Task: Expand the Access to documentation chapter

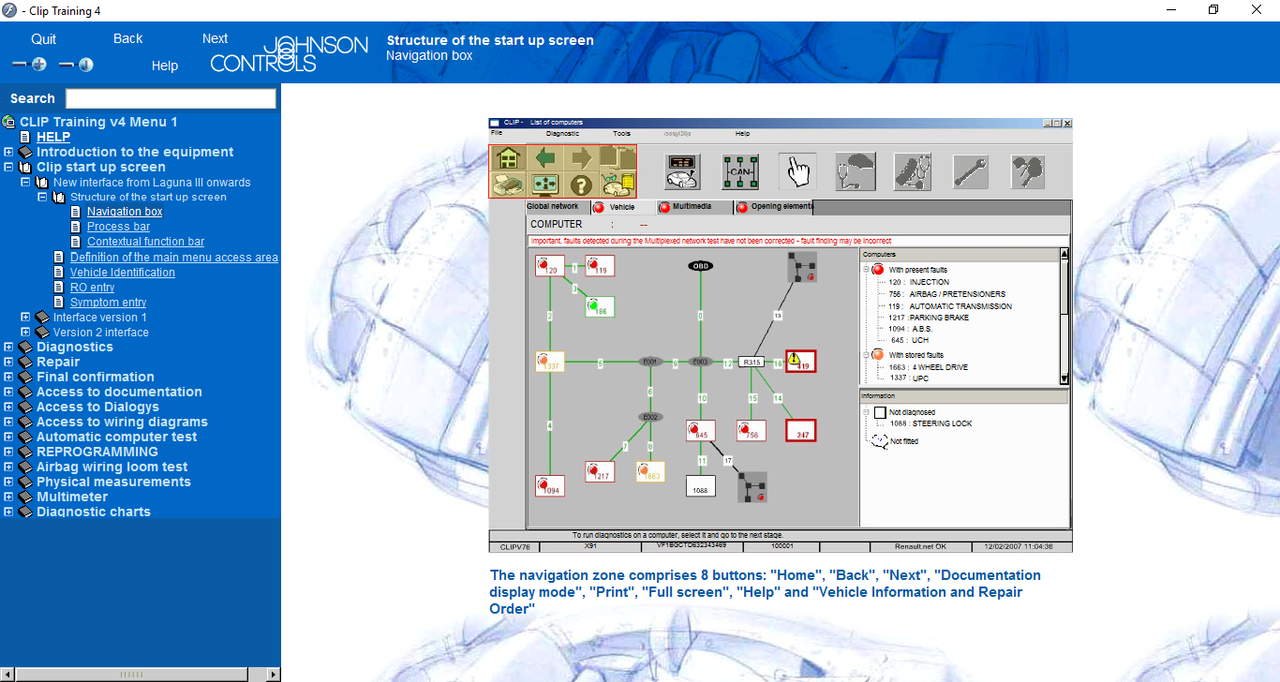Action: tap(9, 392)
